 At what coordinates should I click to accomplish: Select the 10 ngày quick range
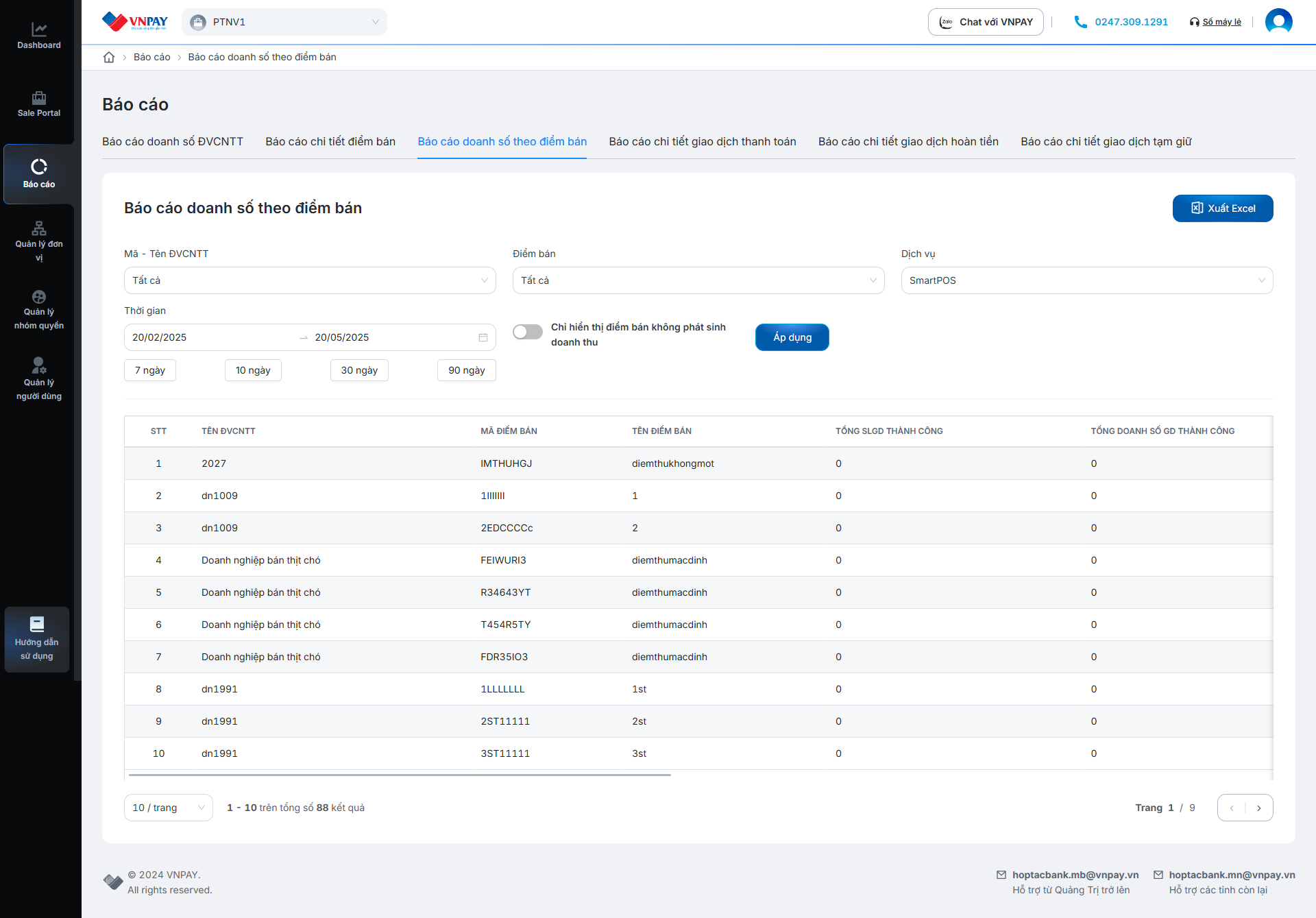253,370
